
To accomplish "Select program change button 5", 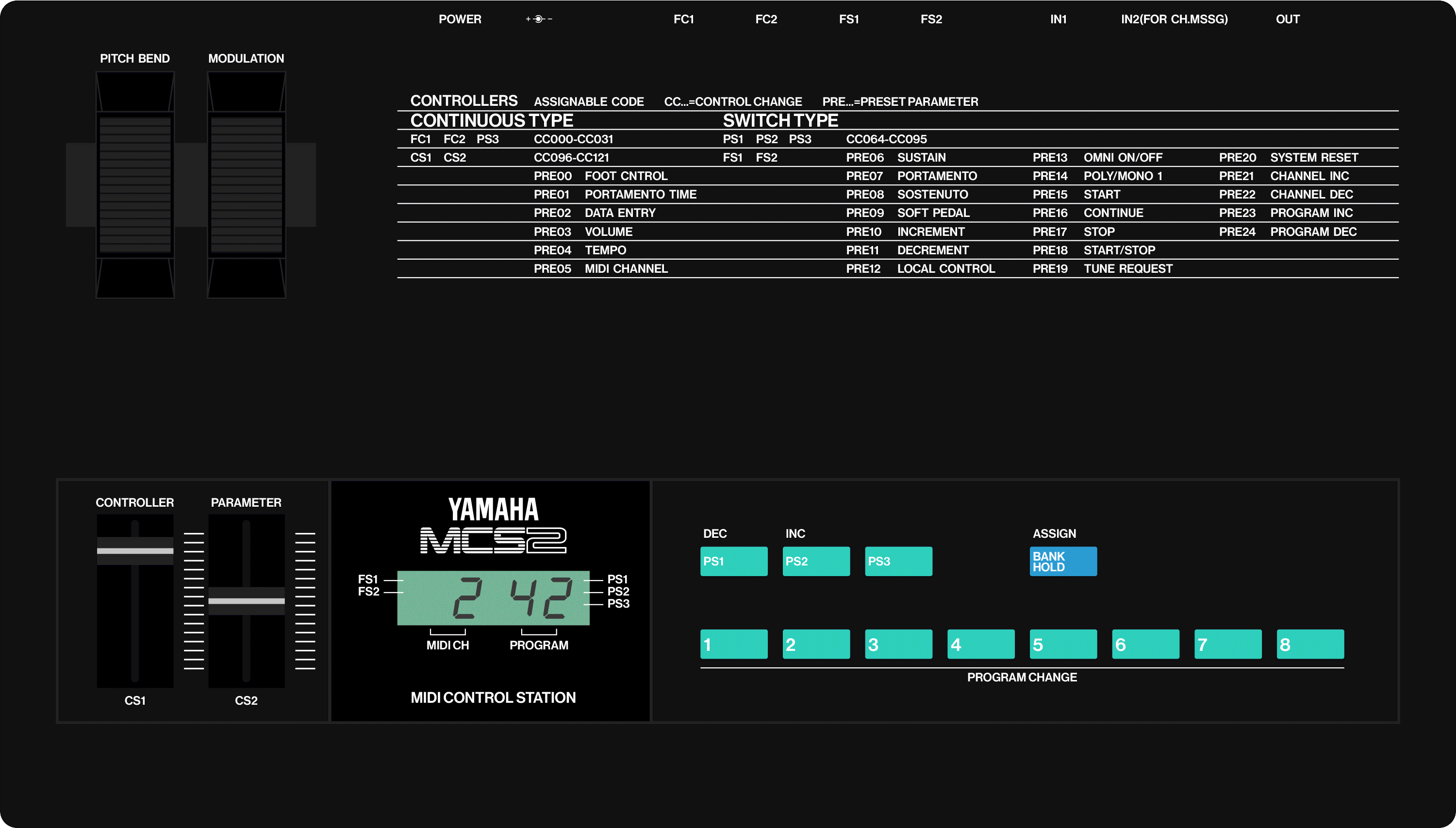I will tap(1063, 644).
